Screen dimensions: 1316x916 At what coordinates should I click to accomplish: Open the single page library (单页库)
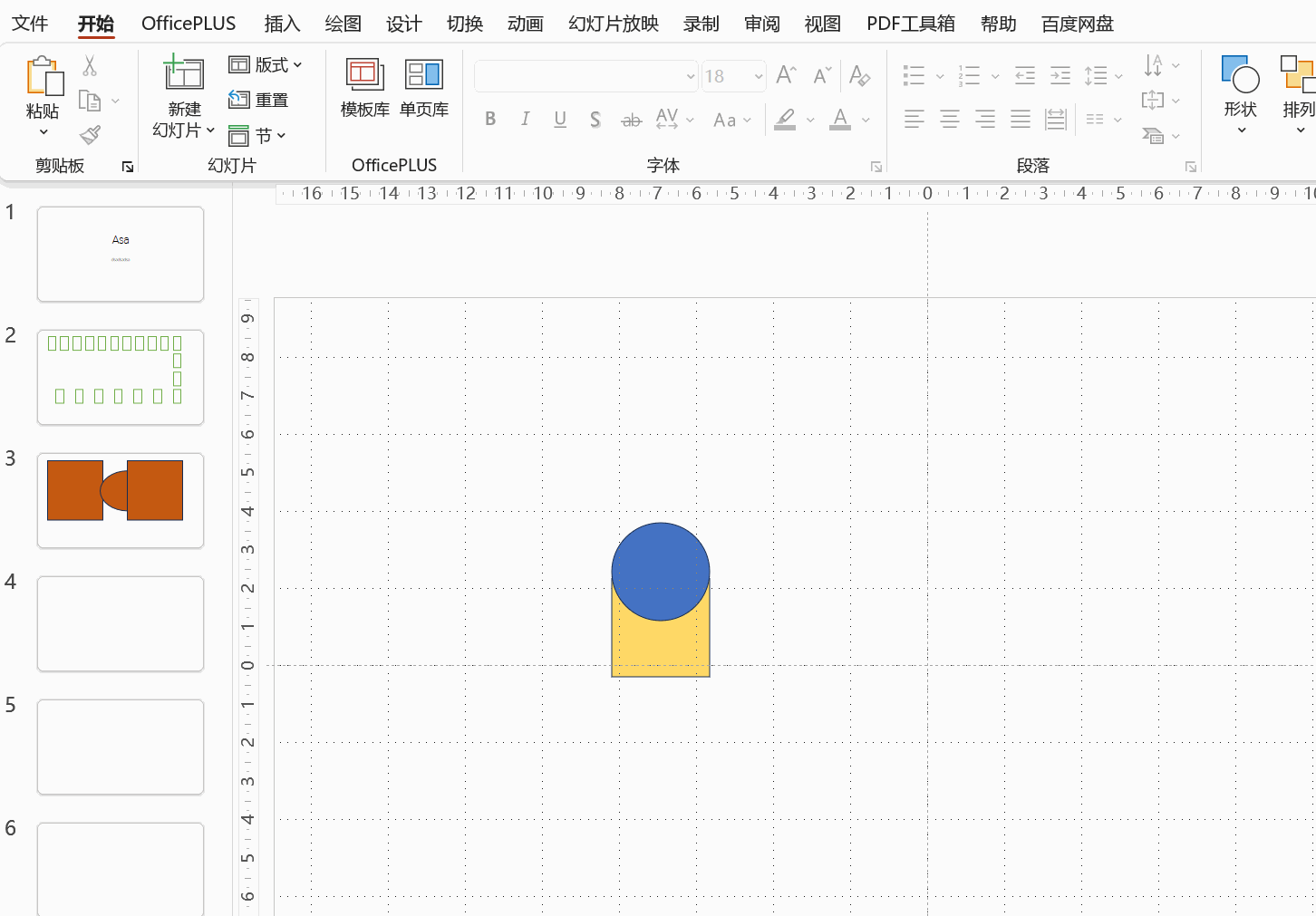(423, 88)
